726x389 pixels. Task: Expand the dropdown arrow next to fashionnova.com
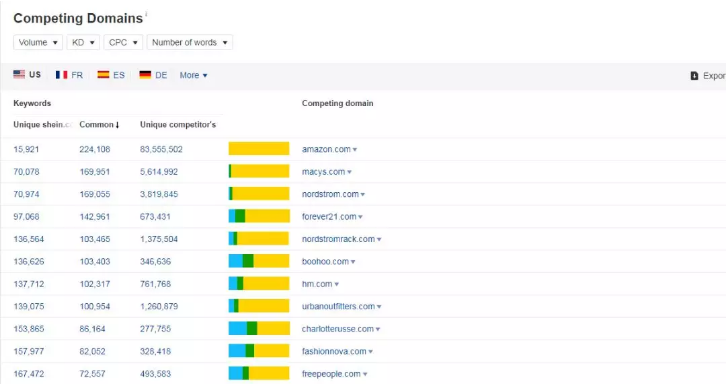(370, 352)
